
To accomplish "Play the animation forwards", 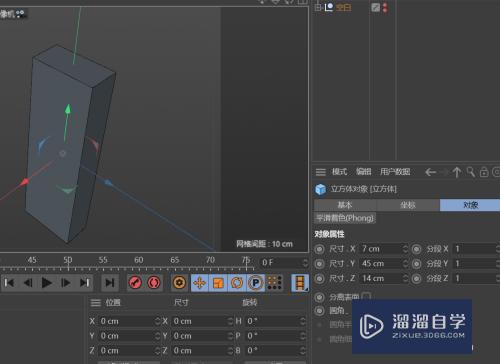I will coord(47,283).
